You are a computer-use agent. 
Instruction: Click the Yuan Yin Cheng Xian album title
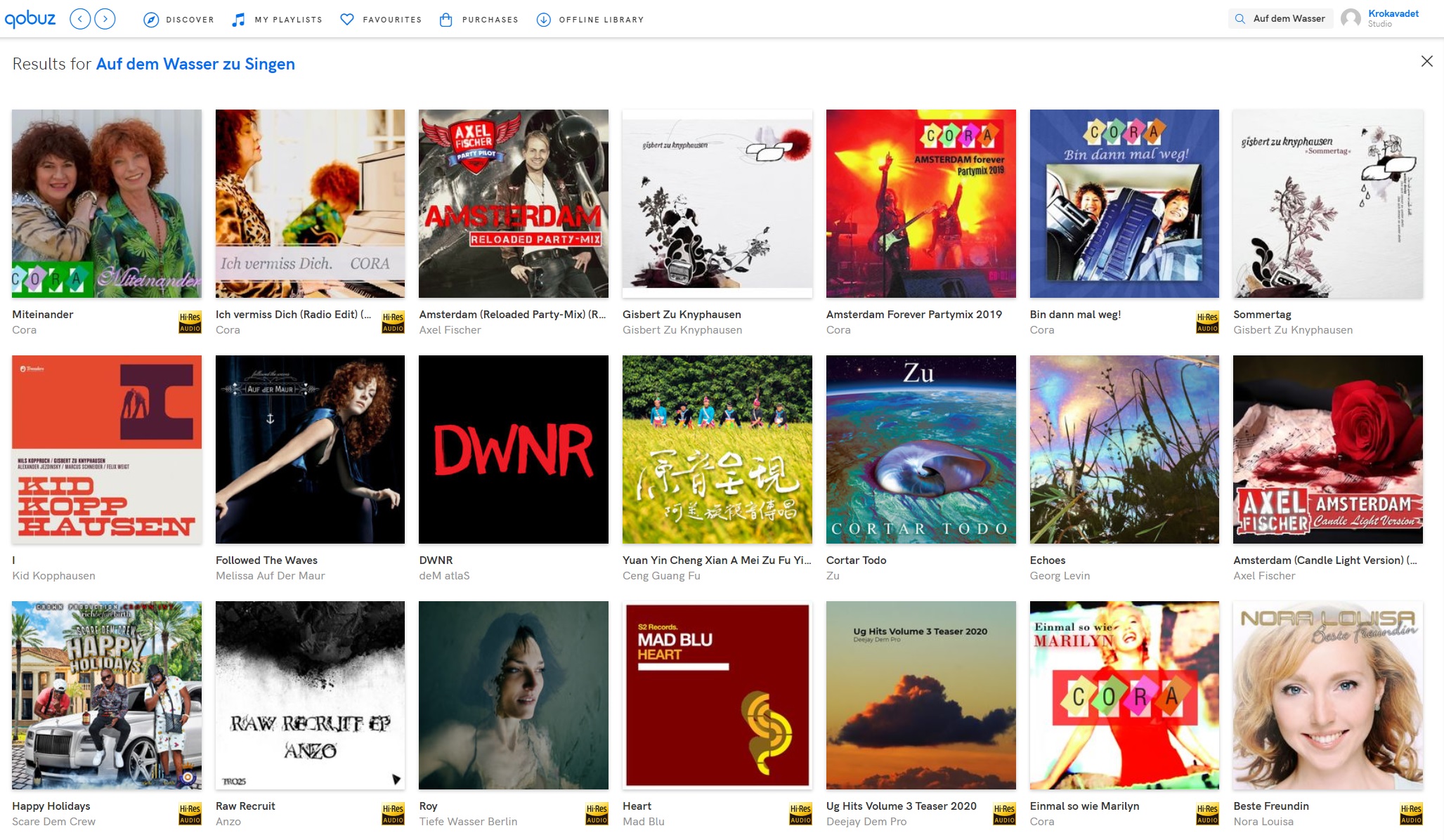click(x=717, y=560)
